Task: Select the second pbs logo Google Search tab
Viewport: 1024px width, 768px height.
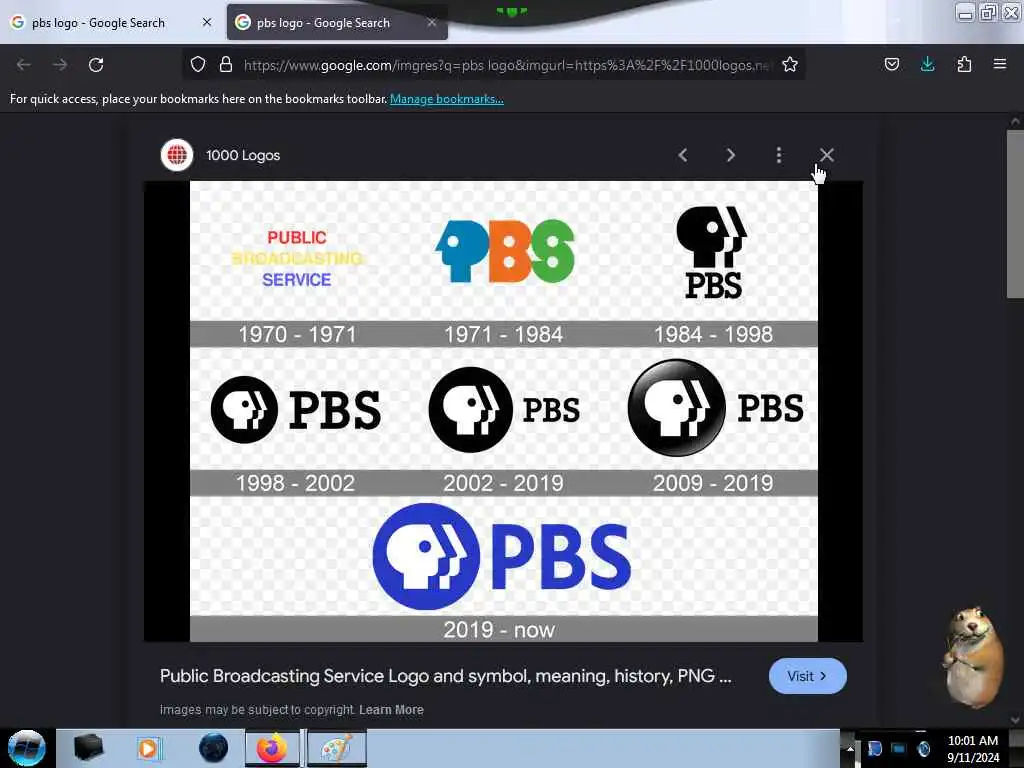Action: (337, 23)
